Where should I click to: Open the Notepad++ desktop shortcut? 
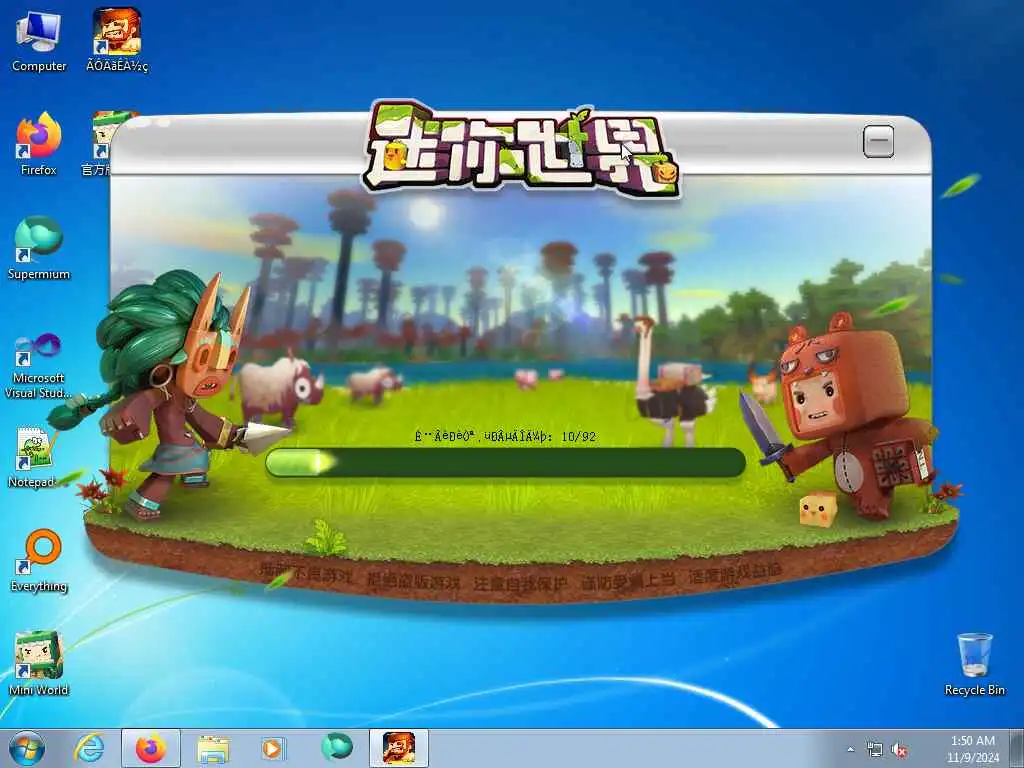click(33, 457)
